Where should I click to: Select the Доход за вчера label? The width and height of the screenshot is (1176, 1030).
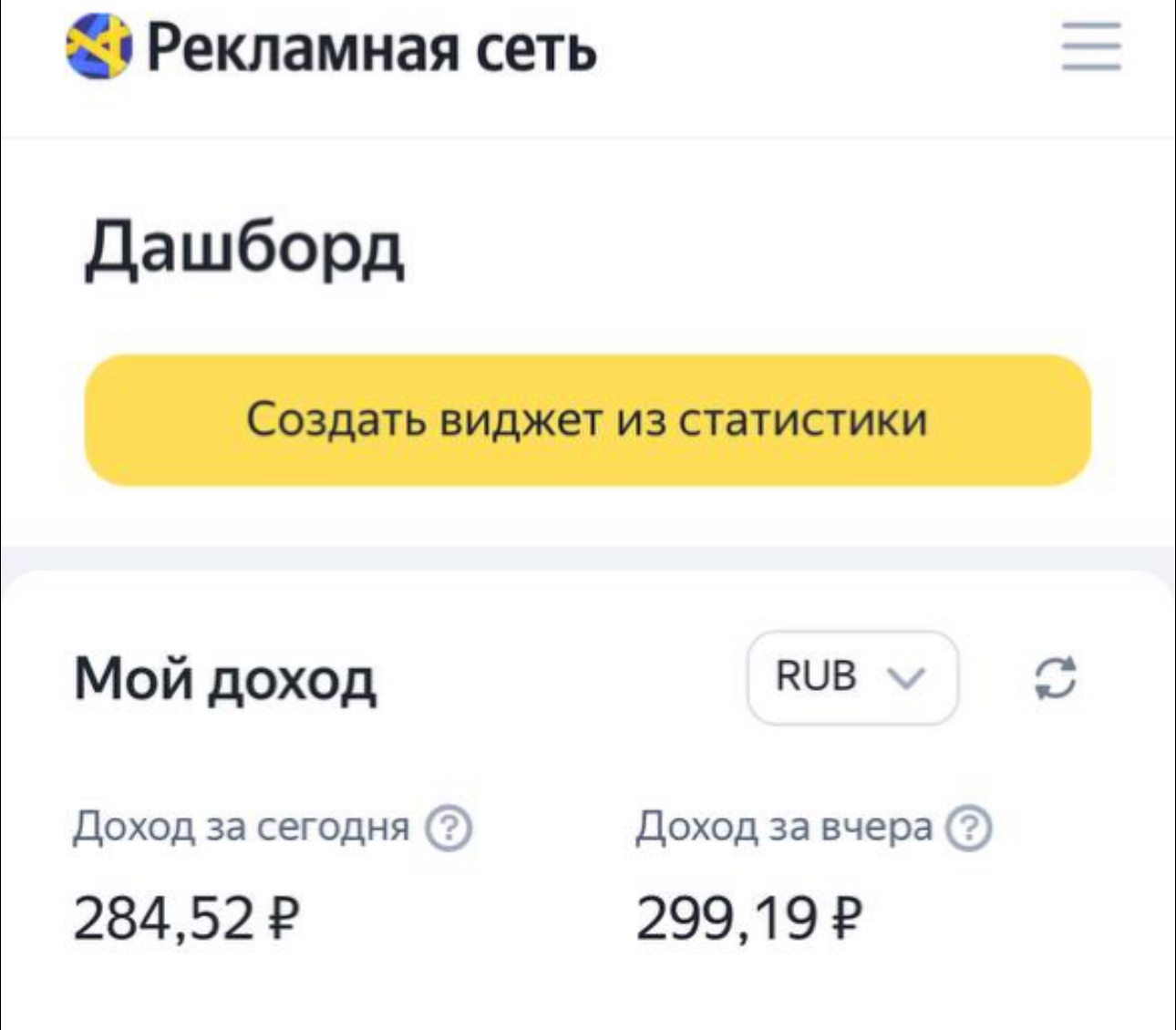coord(784,828)
